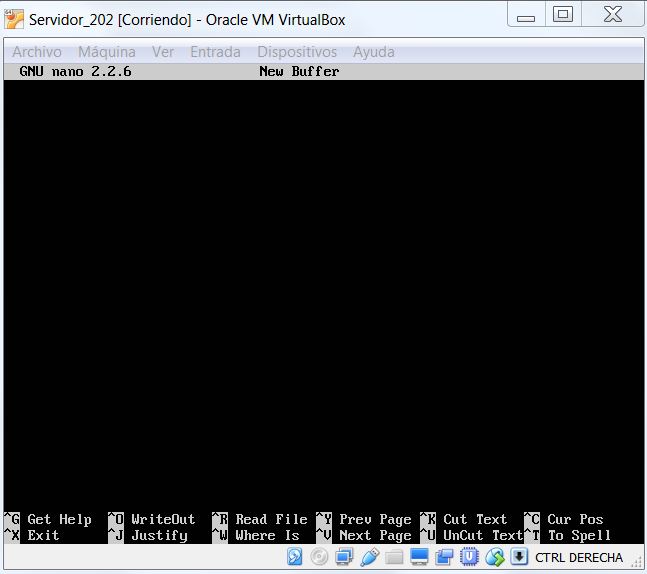
Task: Click the Prev Page shortcut text
Action: click(x=375, y=520)
